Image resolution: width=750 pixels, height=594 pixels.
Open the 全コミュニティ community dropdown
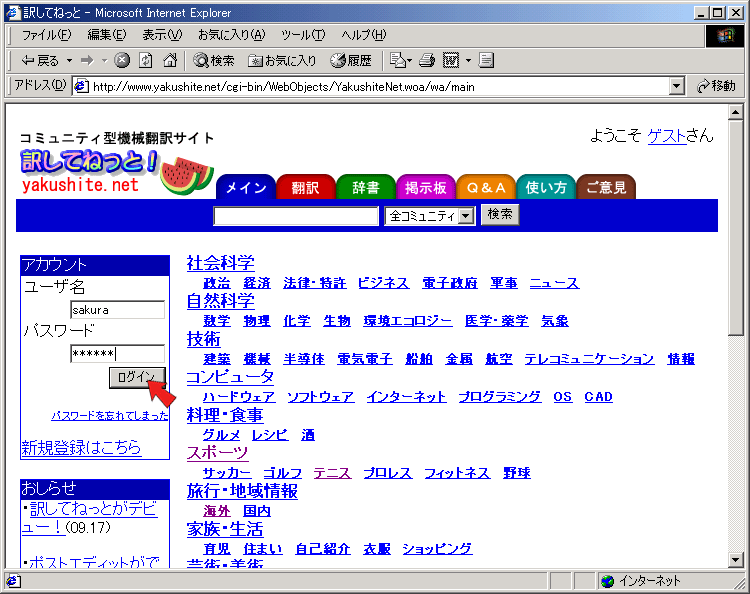pos(430,216)
